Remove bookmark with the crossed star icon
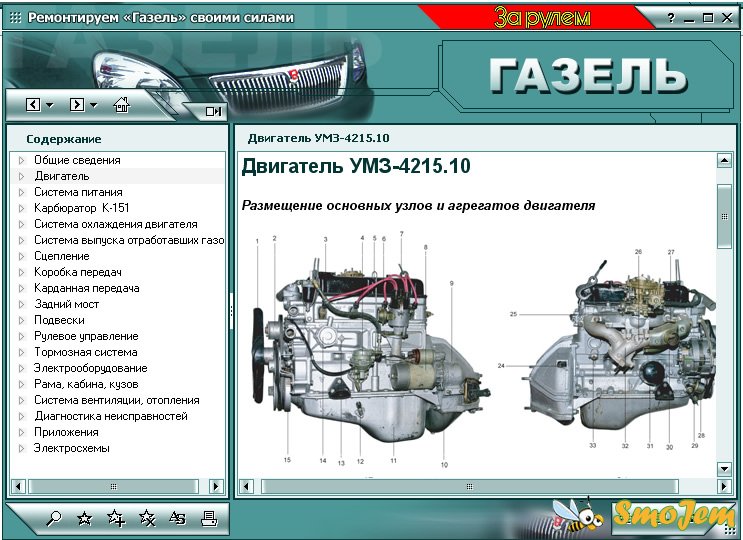 pos(147,519)
